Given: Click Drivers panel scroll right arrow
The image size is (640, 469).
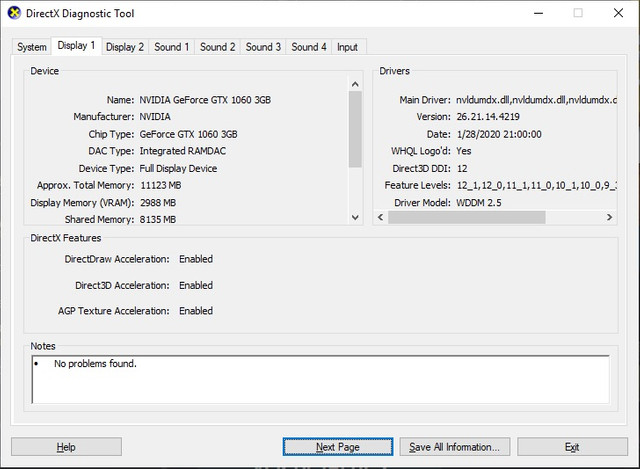Looking at the screenshot, I should coord(609,217).
